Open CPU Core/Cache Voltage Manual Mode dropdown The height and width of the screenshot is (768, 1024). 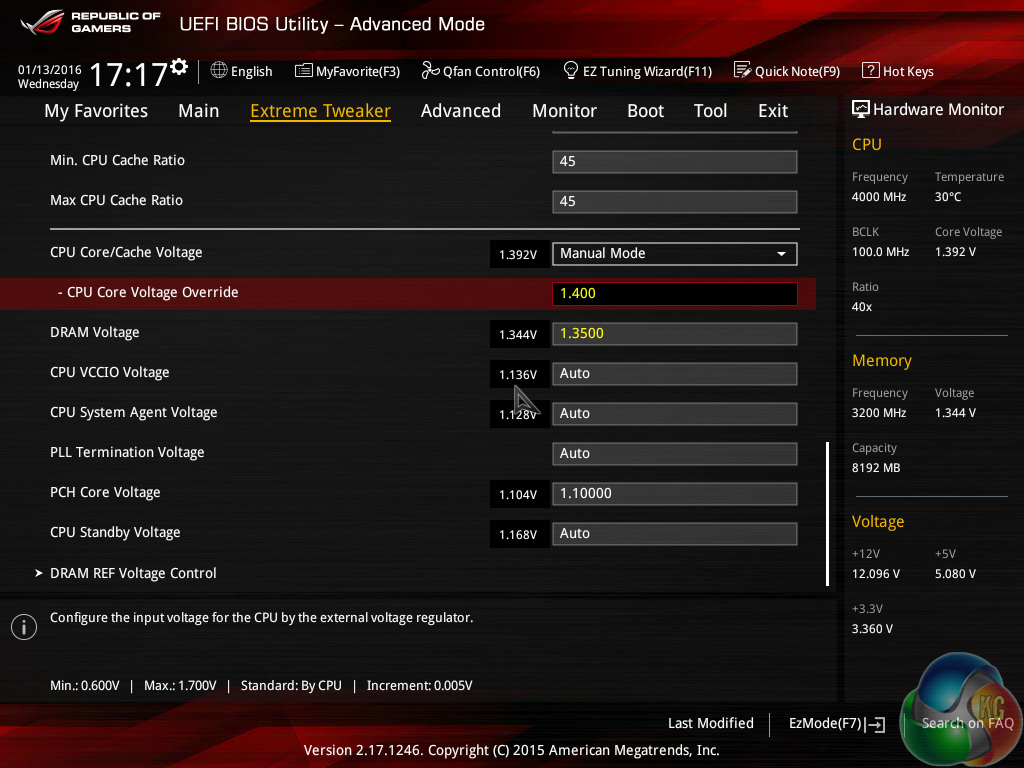(675, 253)
